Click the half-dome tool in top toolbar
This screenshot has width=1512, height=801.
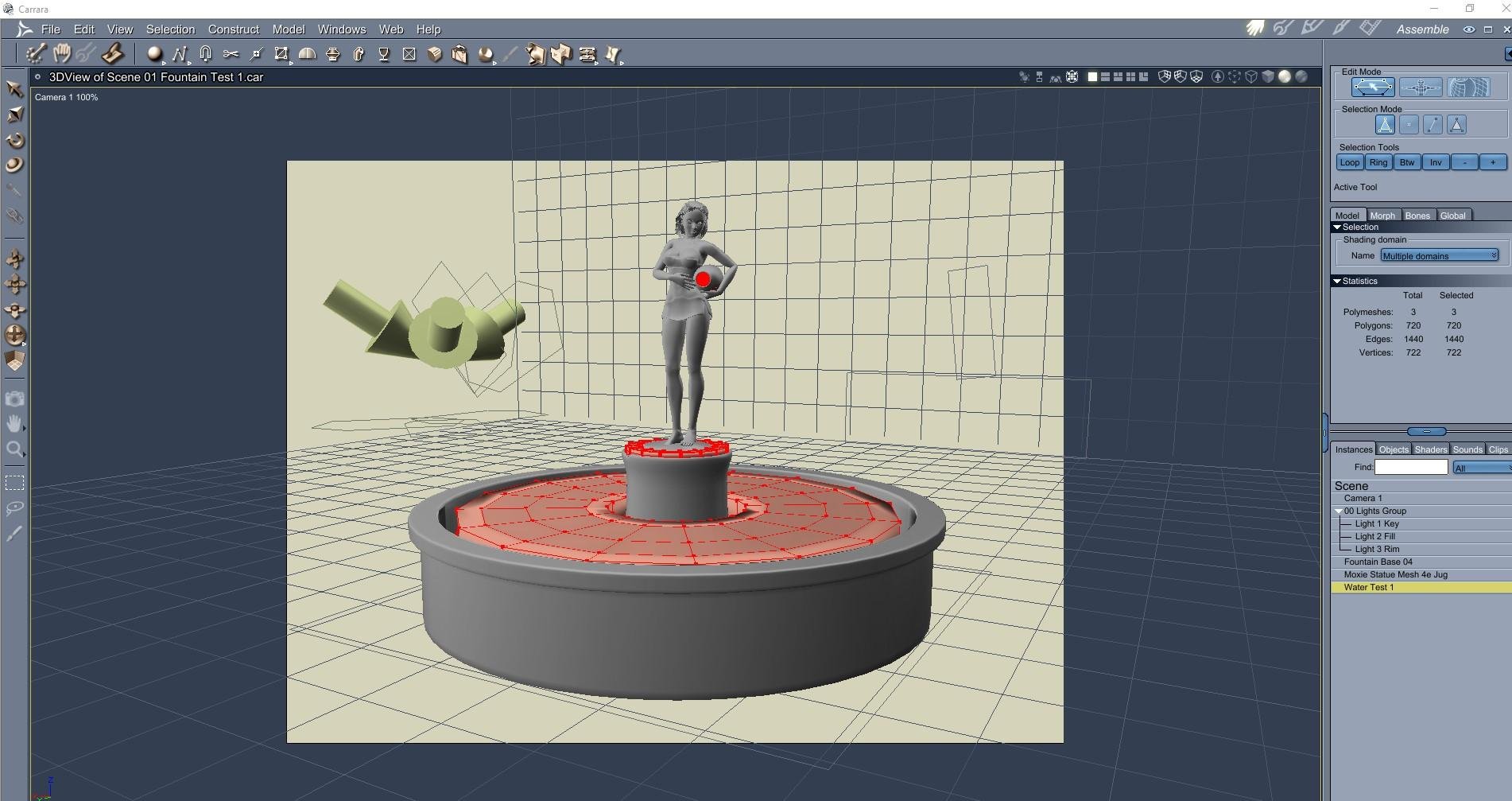(307, 54)
